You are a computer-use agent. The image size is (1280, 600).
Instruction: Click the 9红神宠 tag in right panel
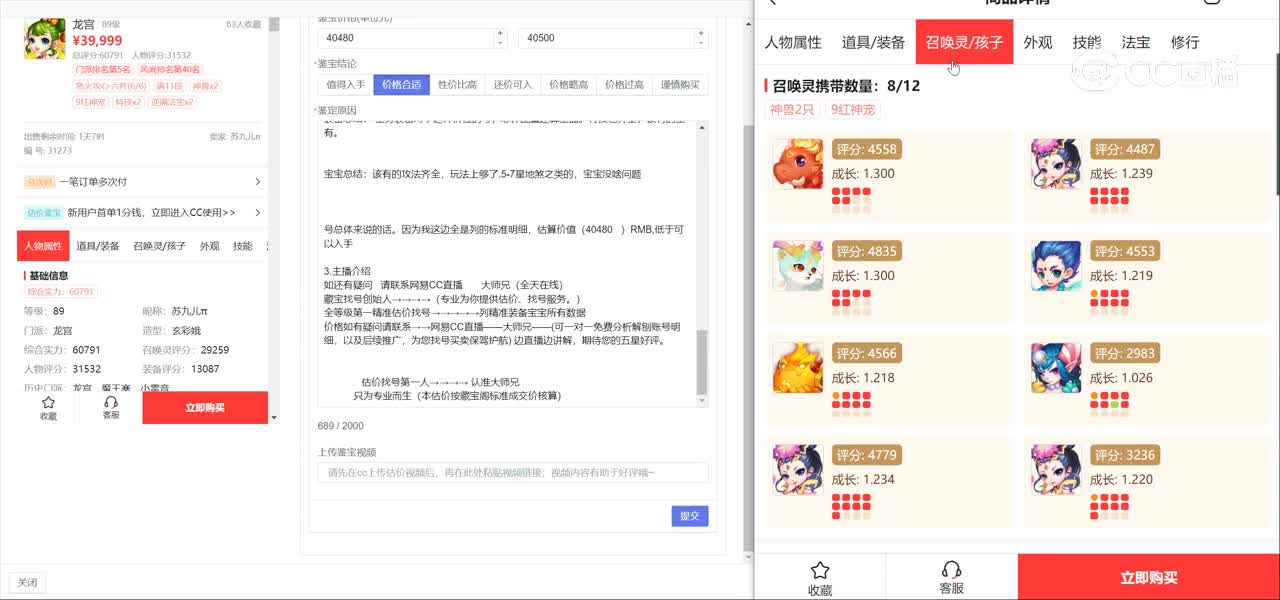point(853,109)
